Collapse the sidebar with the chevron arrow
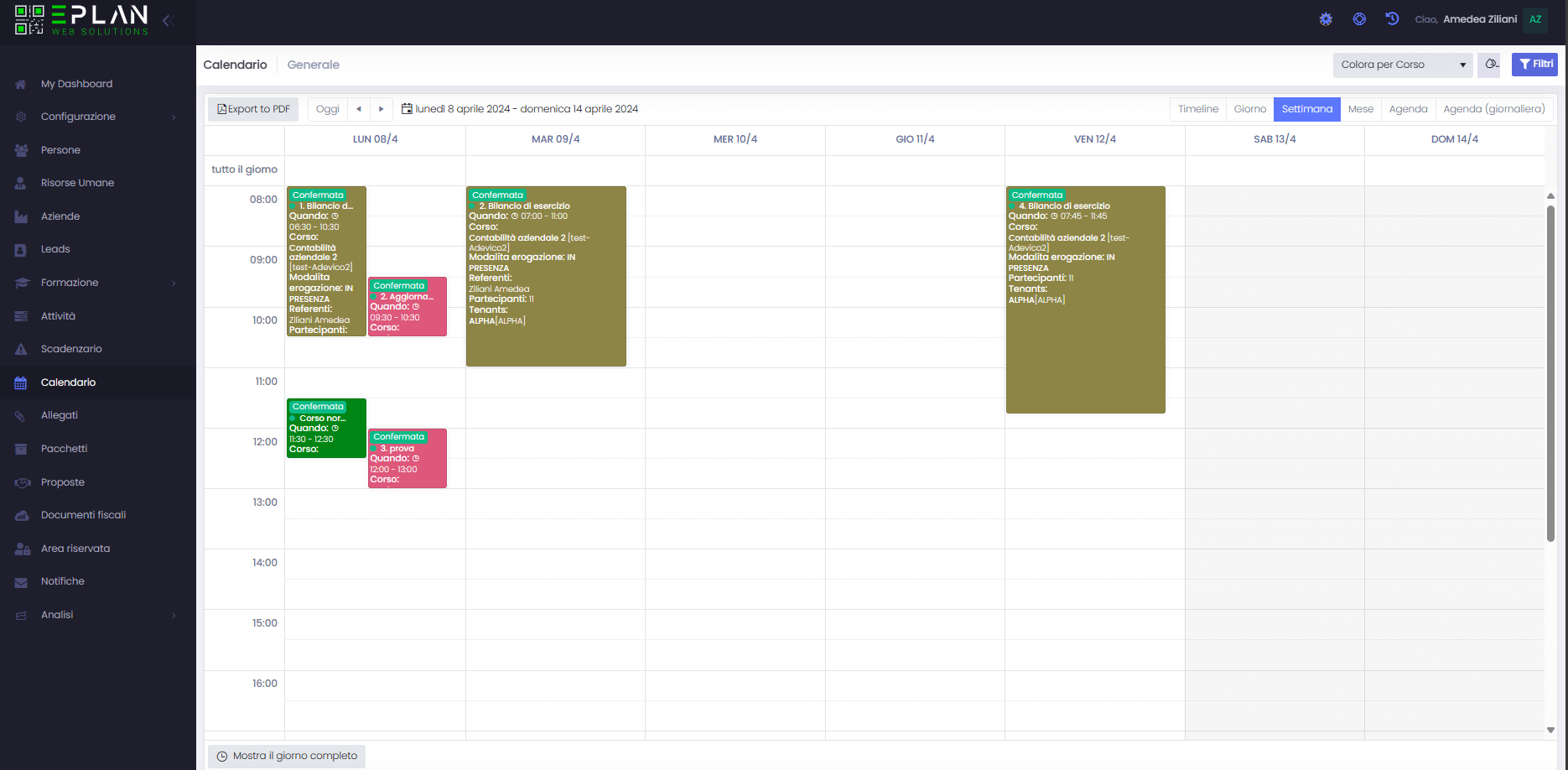This screenshot has width=1568, height=770. 167,20
